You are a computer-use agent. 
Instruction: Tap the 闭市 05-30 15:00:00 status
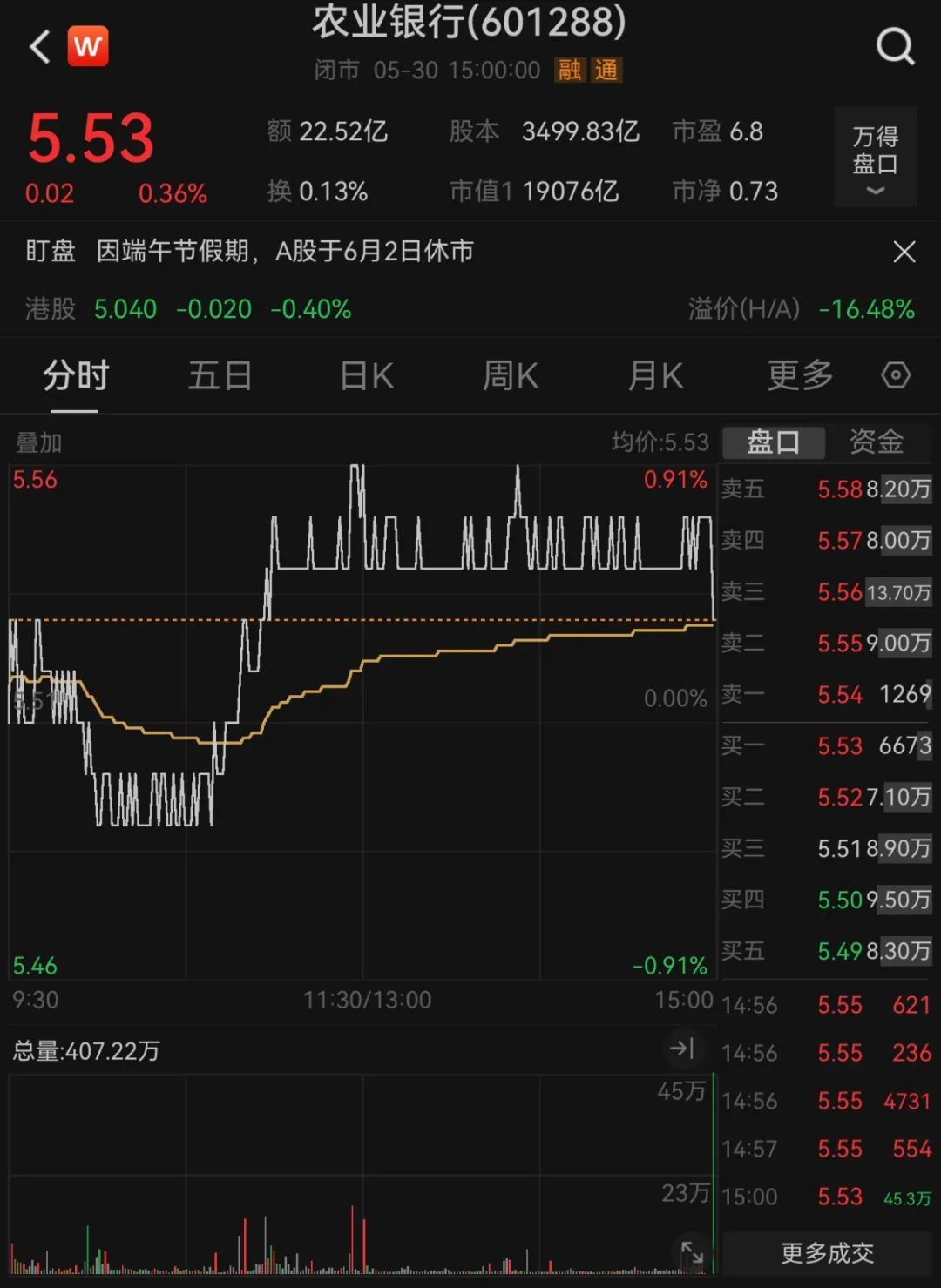coord(428,70)
